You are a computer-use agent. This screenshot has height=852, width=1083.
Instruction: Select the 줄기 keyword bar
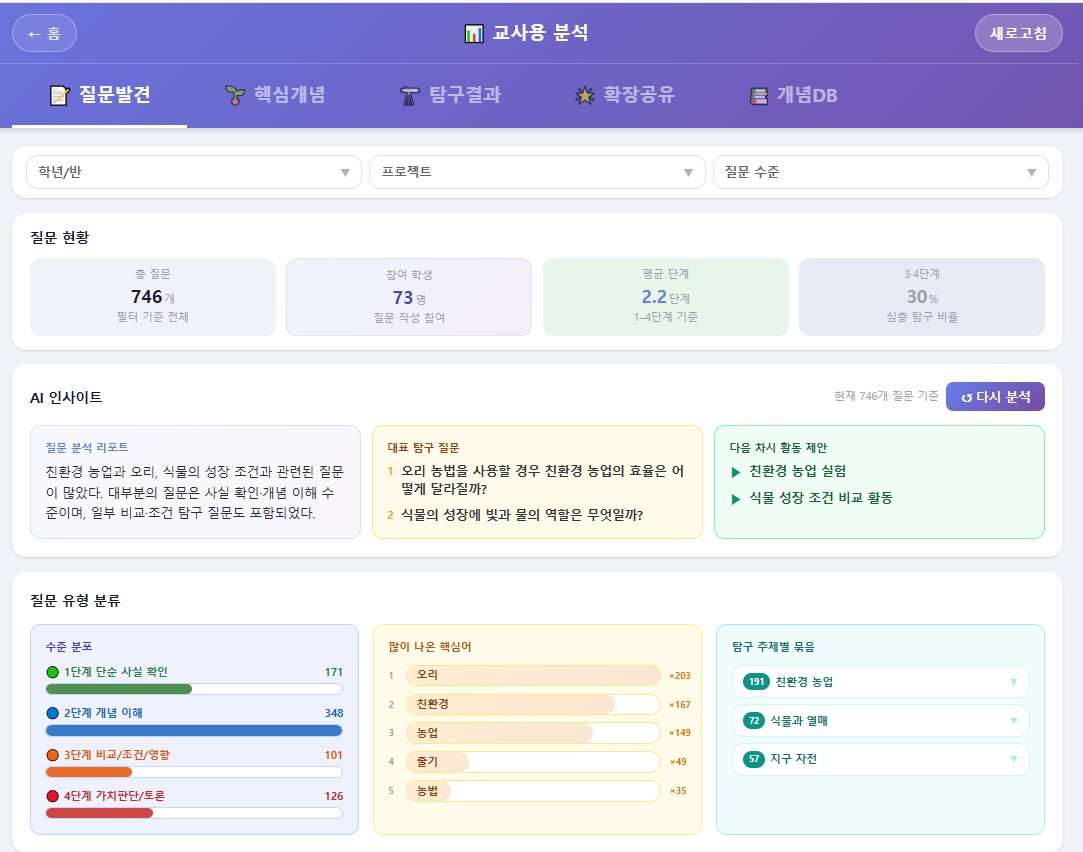[x=533, y=762]
